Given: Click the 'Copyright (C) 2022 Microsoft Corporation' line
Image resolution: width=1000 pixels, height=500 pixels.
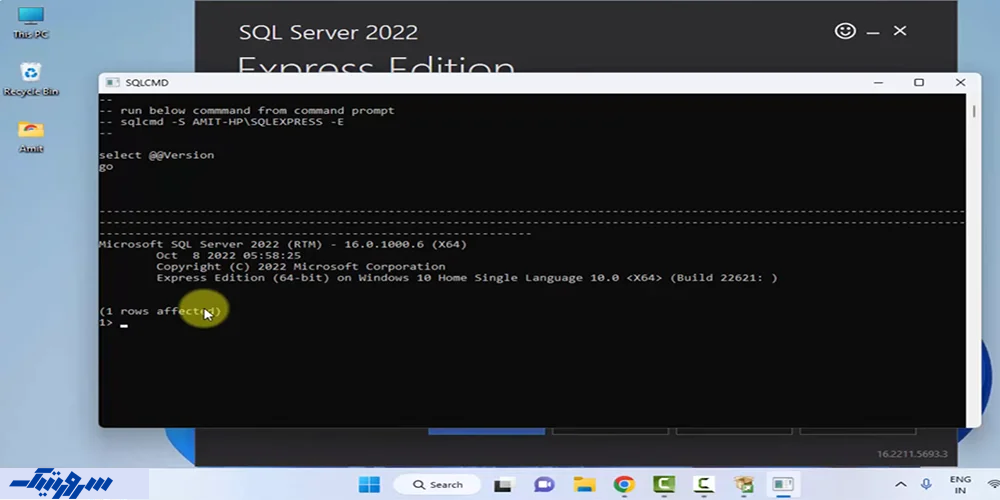Looking at the screenshot, I should coord(301,267).
